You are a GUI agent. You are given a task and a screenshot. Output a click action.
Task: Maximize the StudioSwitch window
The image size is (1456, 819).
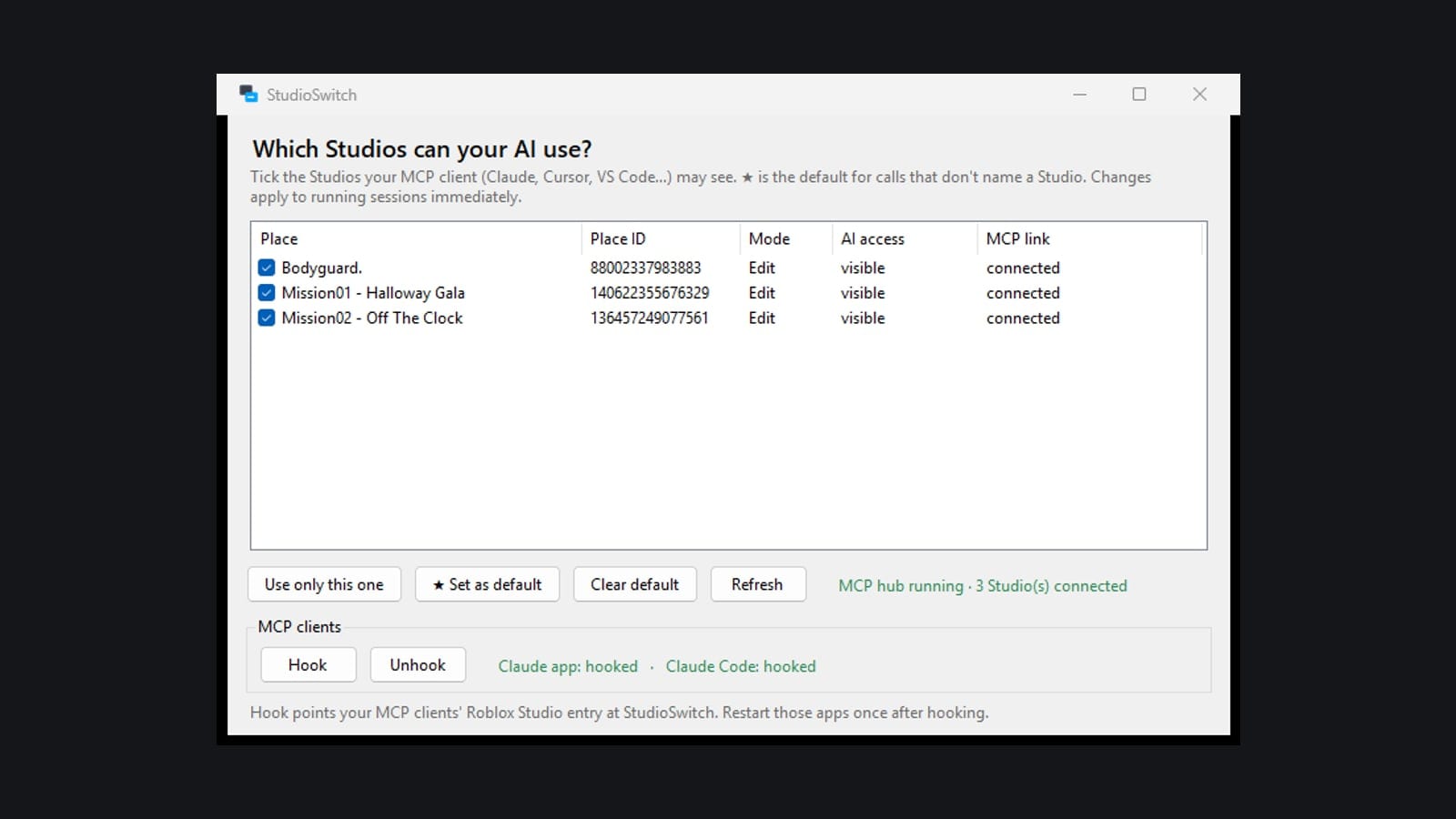coord(1139,94)
